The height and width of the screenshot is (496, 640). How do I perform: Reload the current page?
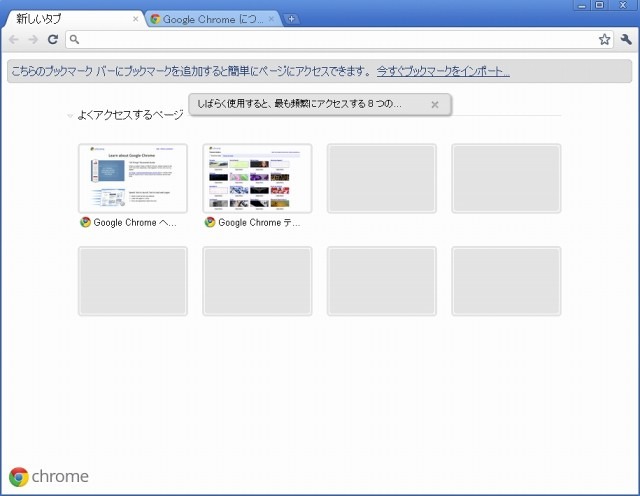tap(53, 40)
